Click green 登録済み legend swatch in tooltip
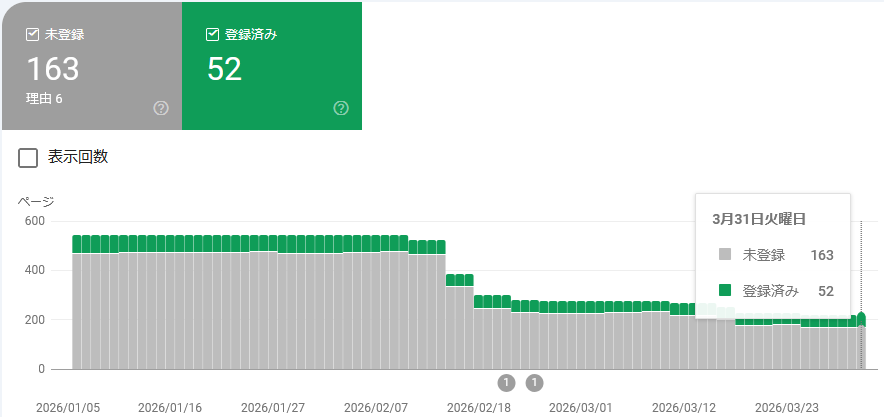 click(x=725, y=291)
